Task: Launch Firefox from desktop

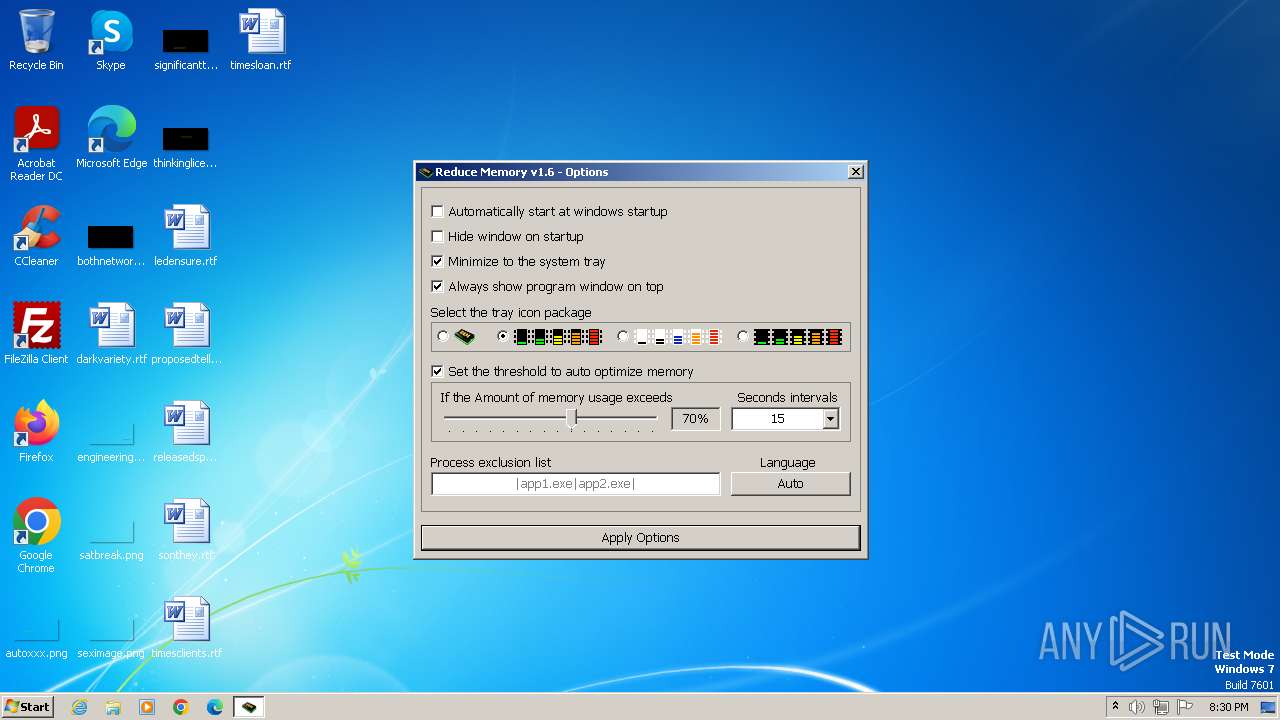Action: 36,432
